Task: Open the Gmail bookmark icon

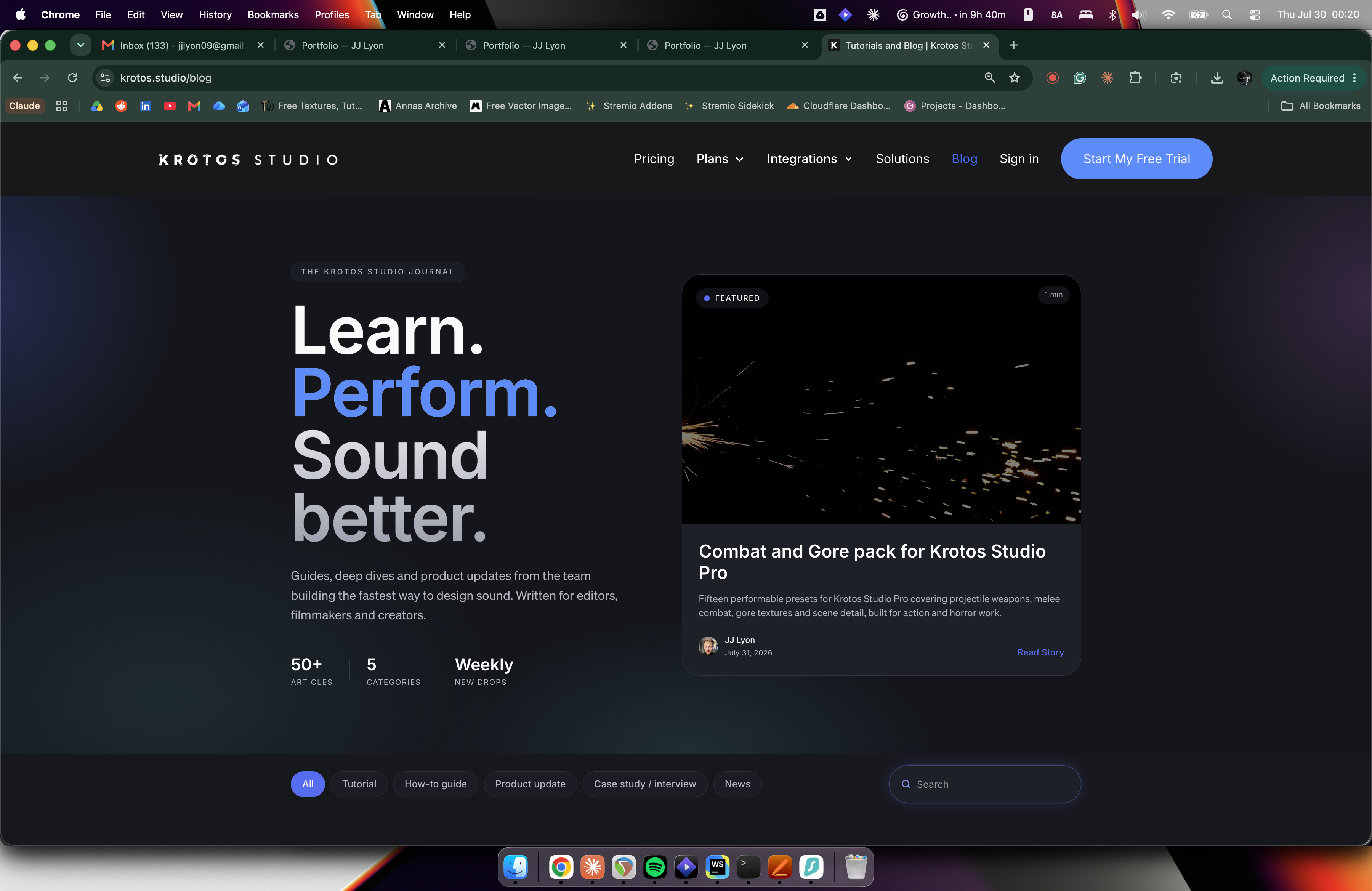Action: tap(194, 106)
